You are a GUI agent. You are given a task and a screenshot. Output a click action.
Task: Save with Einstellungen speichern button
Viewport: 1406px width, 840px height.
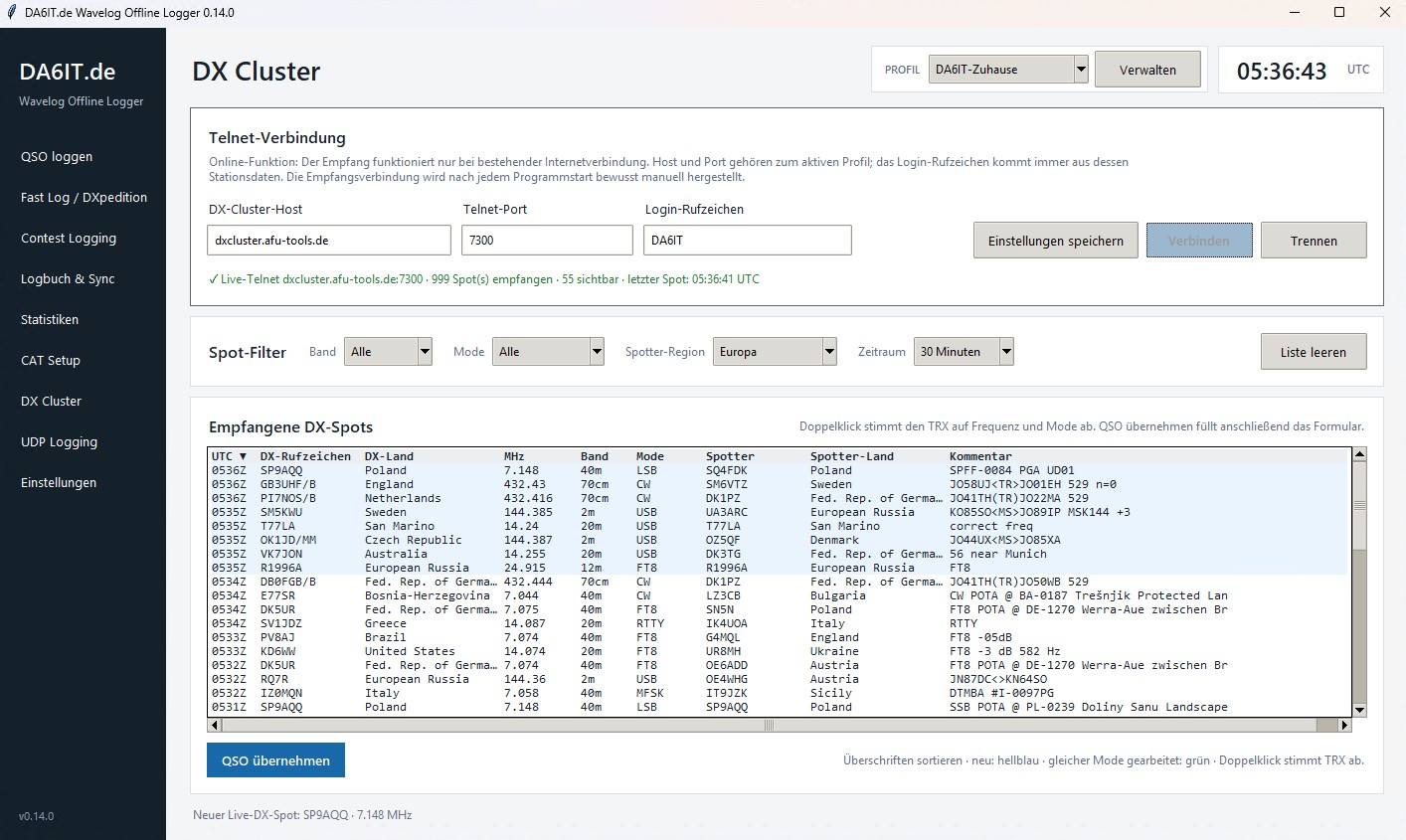click(x=1056, y=241)
